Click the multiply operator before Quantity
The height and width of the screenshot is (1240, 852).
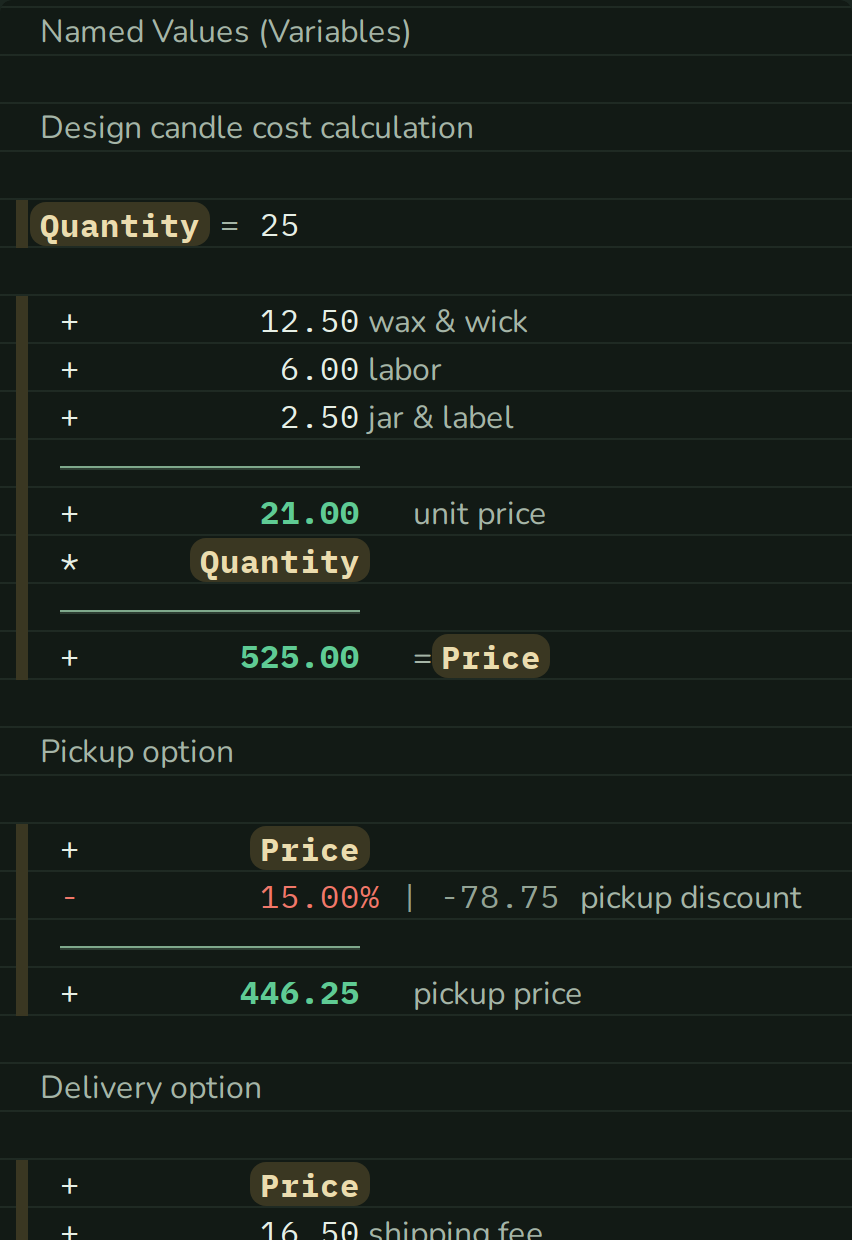(x=69, y=563)
